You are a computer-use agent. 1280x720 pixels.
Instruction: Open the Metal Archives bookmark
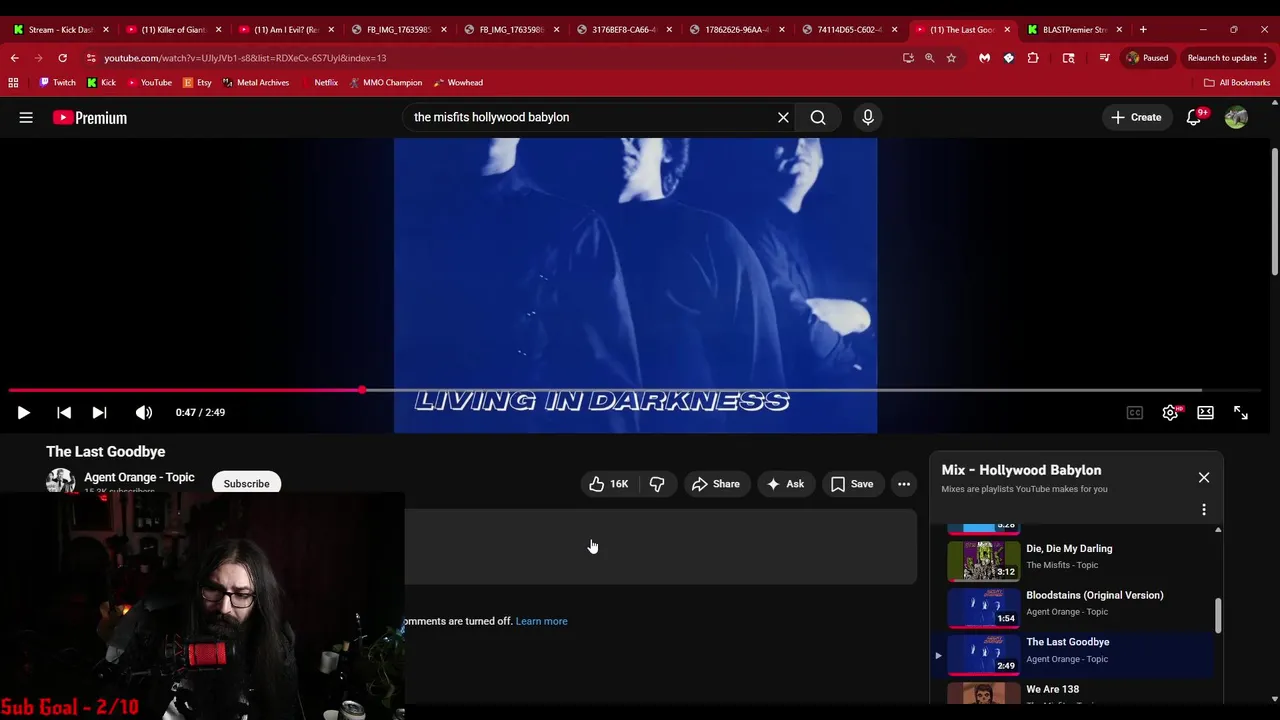(256, 83)
